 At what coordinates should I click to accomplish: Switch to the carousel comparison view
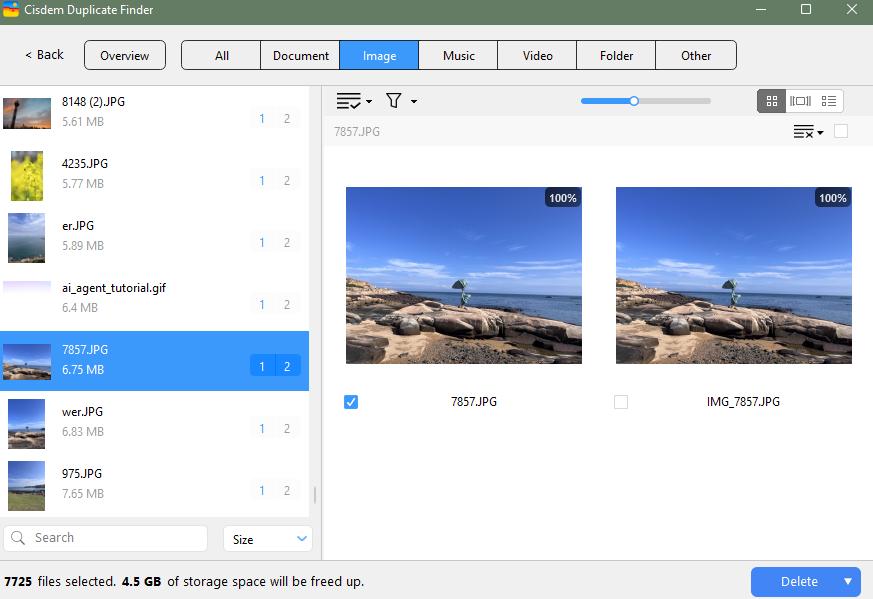pyautogui.click(x=801, y=100)
